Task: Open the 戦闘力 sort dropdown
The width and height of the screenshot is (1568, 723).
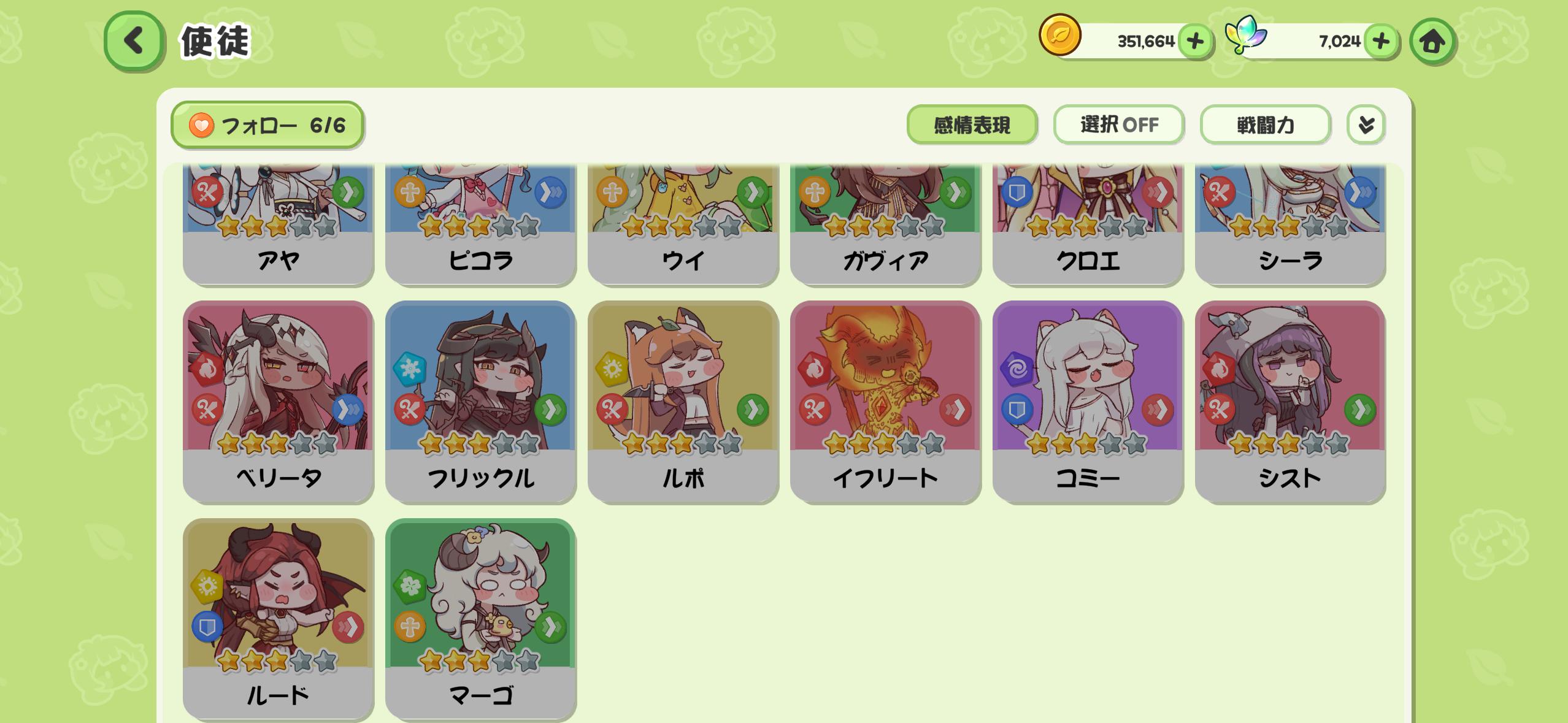Action: tap(1266, 125)
